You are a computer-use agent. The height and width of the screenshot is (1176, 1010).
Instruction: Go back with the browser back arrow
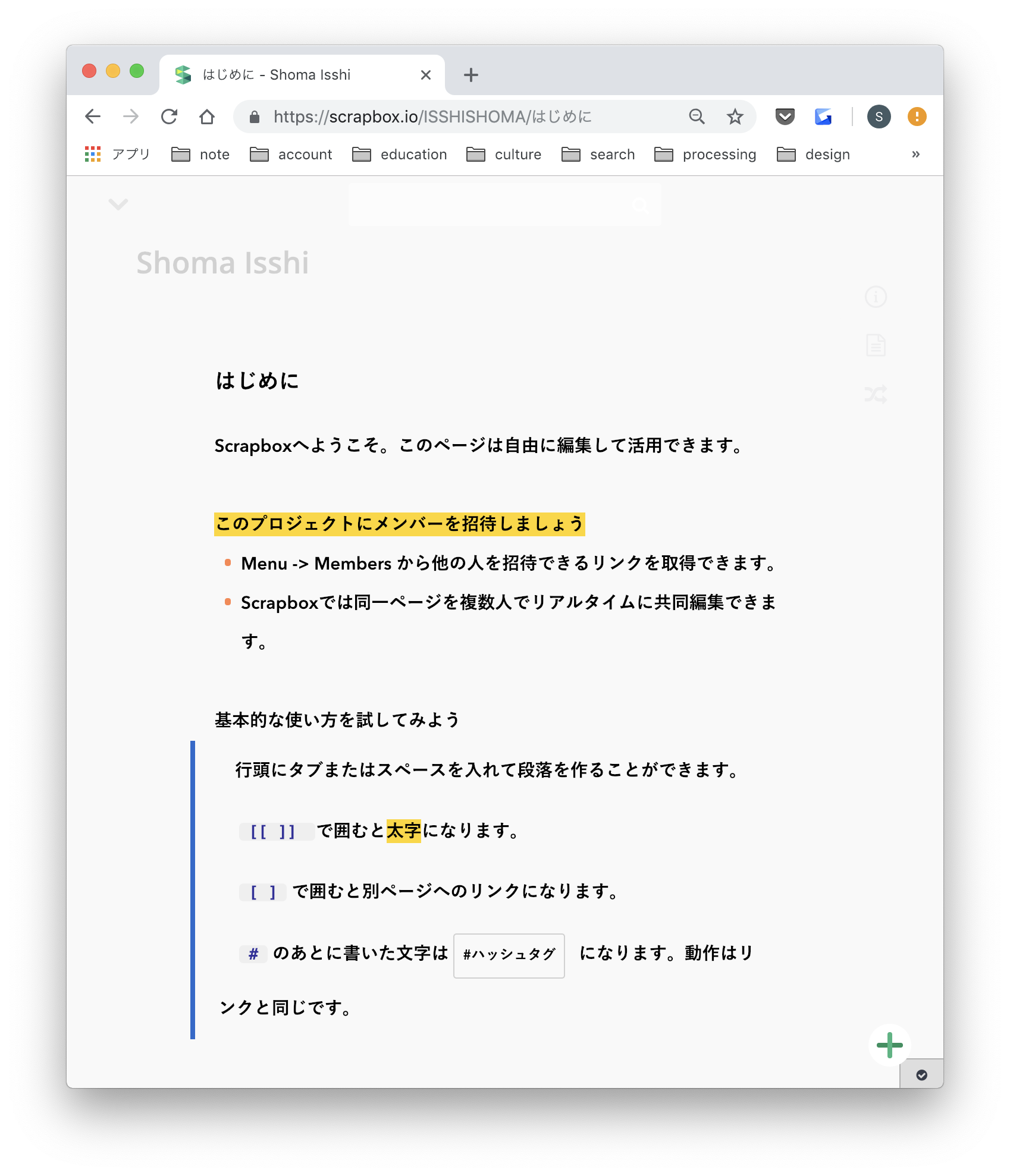pyautogui.click(x=93, y=117)
